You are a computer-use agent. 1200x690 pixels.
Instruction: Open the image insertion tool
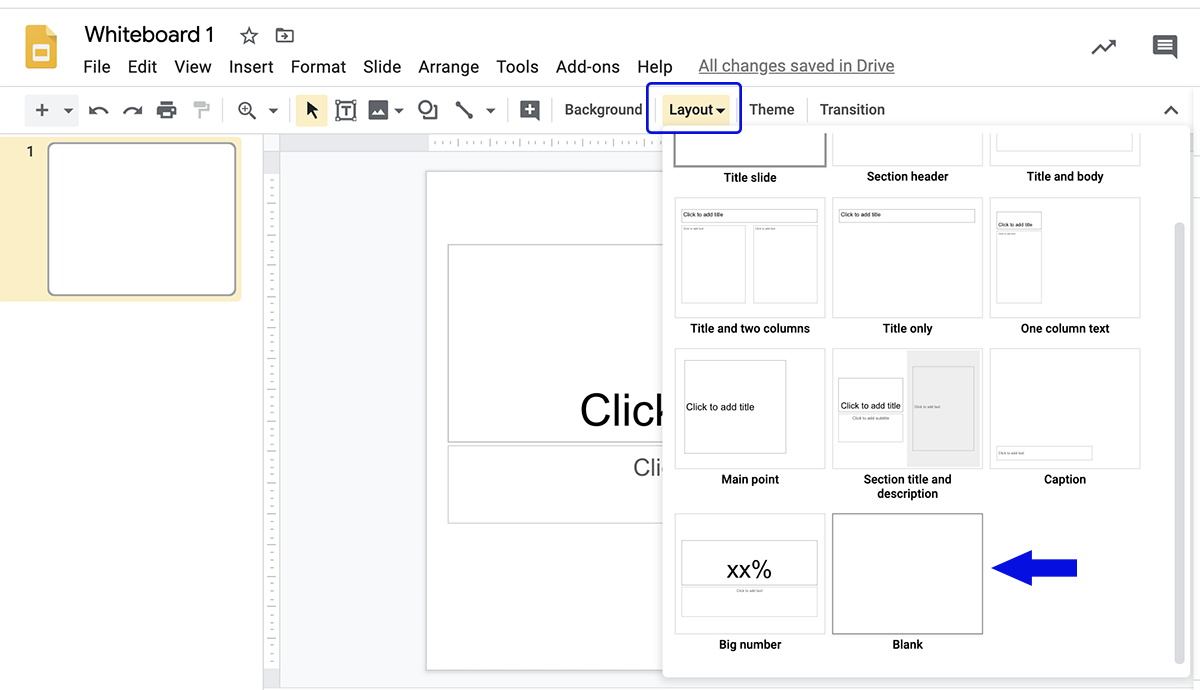pyautogui.click(x=378, y=110)
